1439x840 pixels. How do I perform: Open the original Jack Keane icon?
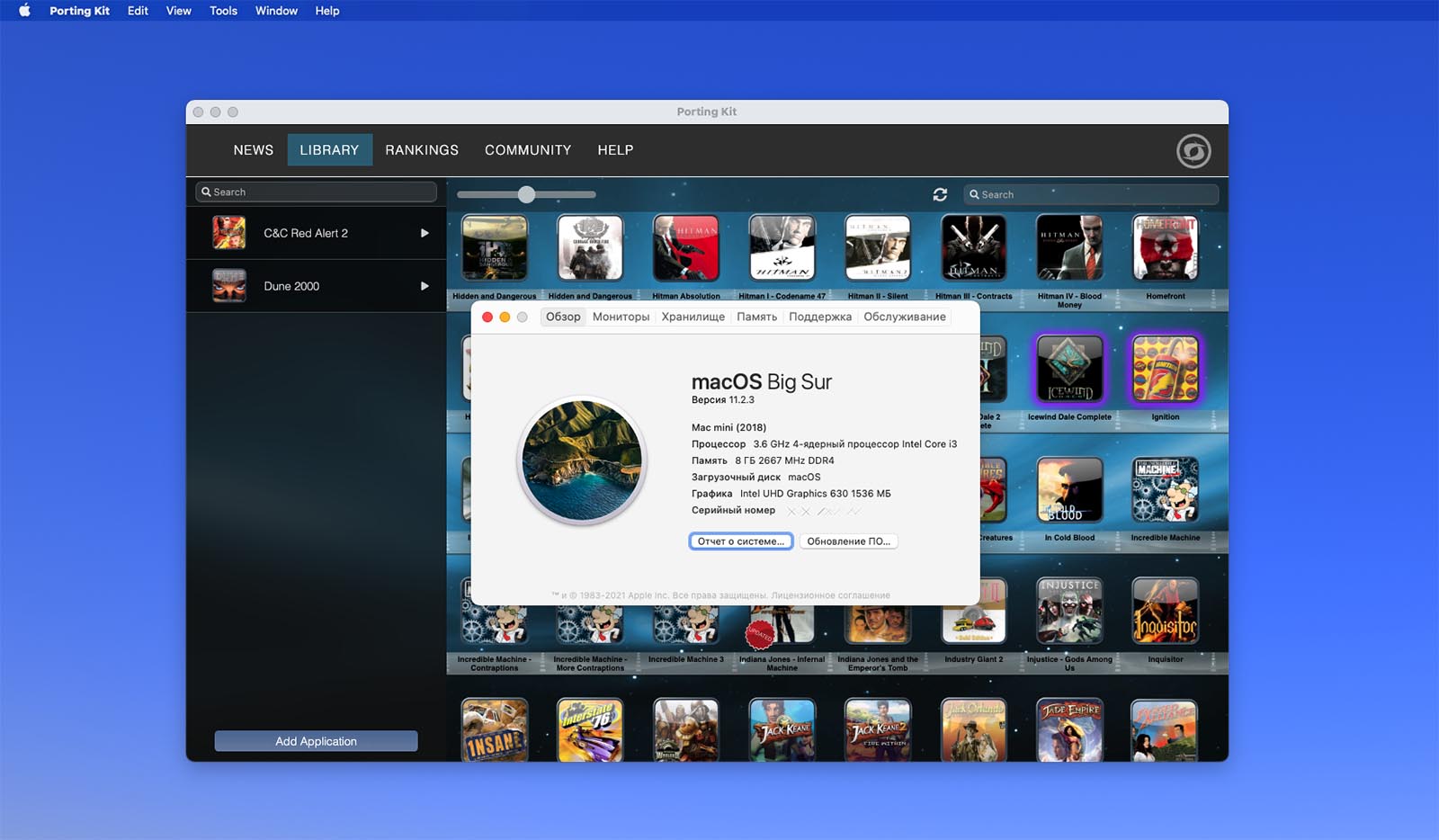782,730
